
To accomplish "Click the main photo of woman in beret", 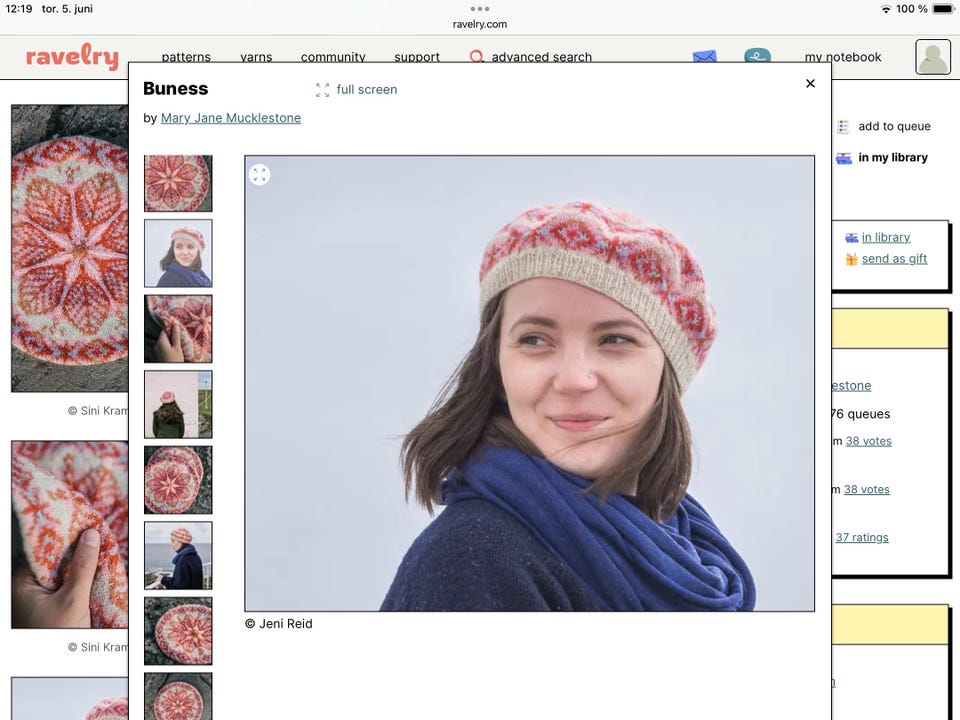I will tap(530, 383).
